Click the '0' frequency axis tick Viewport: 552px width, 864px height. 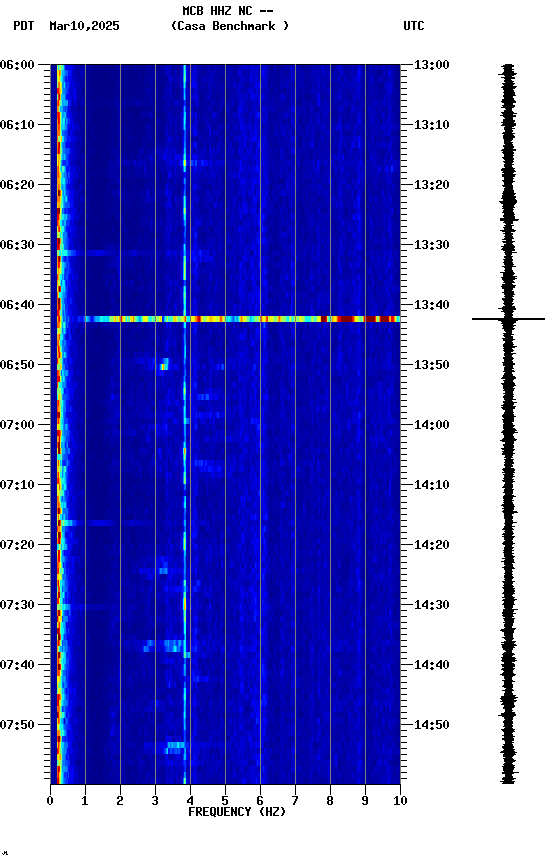(x=50, y=801)
